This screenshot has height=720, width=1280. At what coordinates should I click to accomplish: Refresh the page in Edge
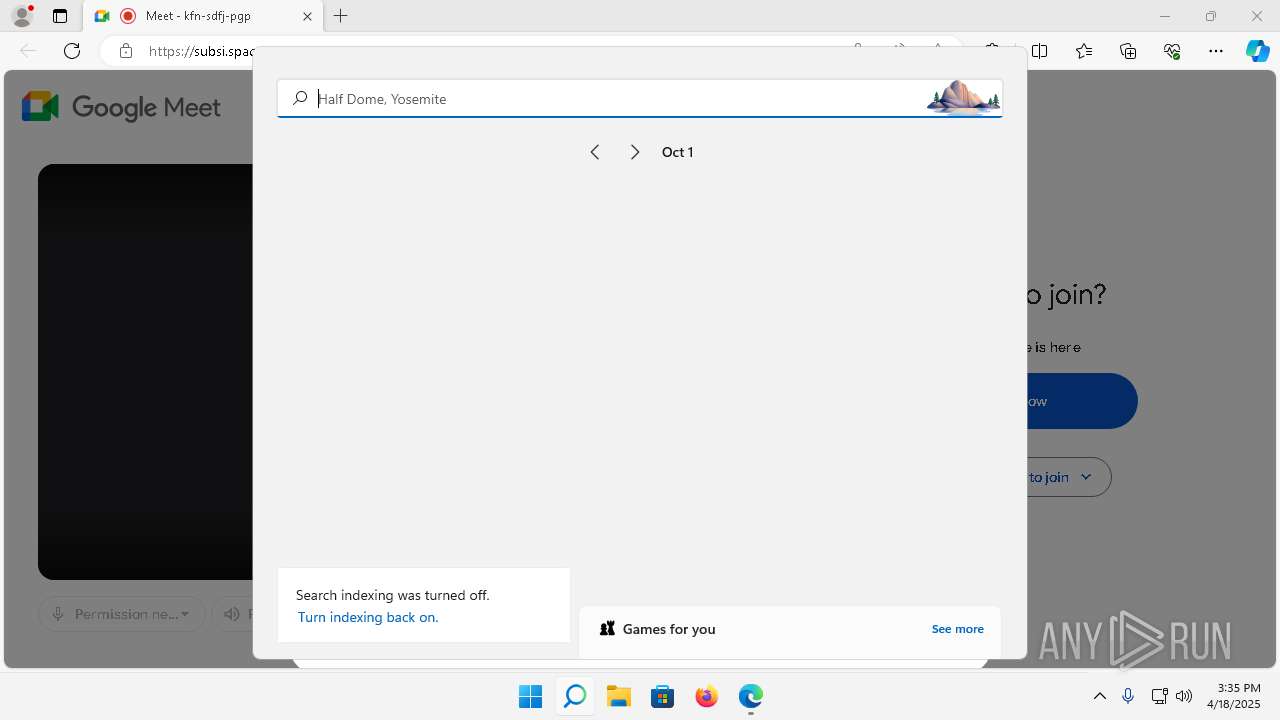[72, 51]
